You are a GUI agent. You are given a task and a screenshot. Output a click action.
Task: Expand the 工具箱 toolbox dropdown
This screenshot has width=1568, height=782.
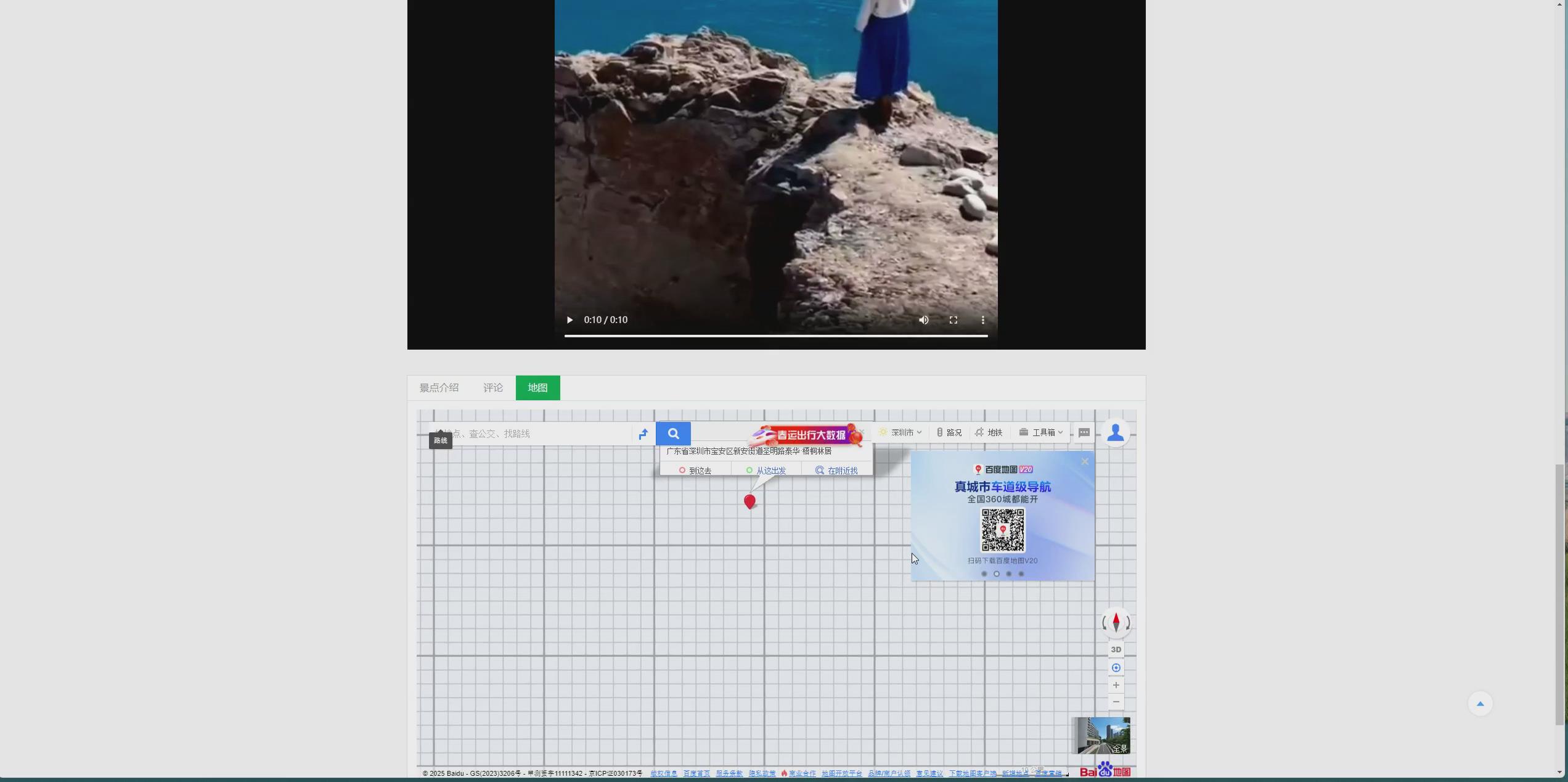[1041, 432]
